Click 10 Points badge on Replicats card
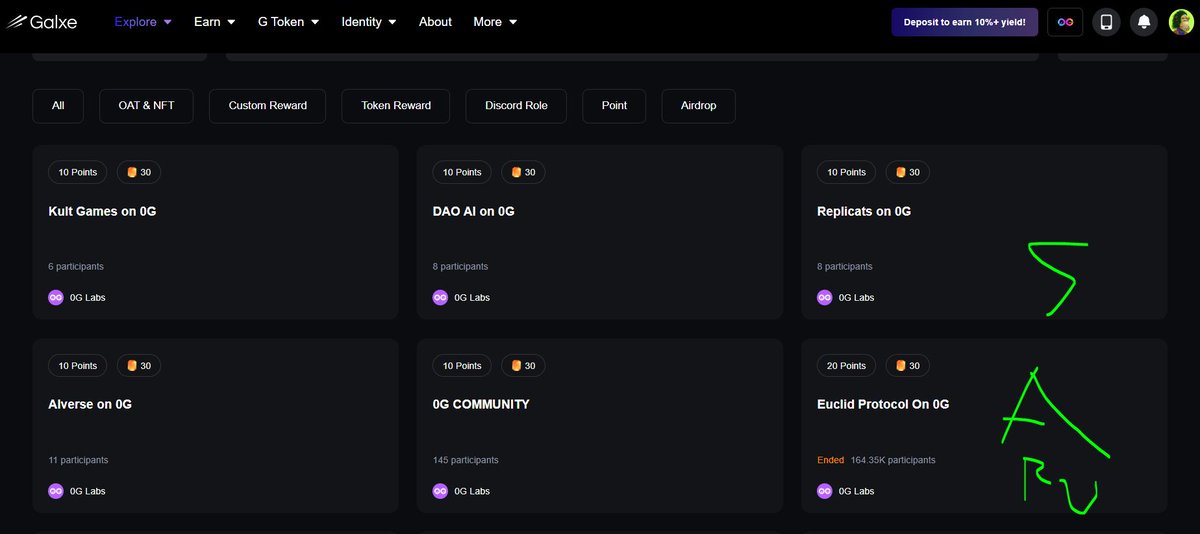Viewport: 1200px width, 534px height. [846, 172]
